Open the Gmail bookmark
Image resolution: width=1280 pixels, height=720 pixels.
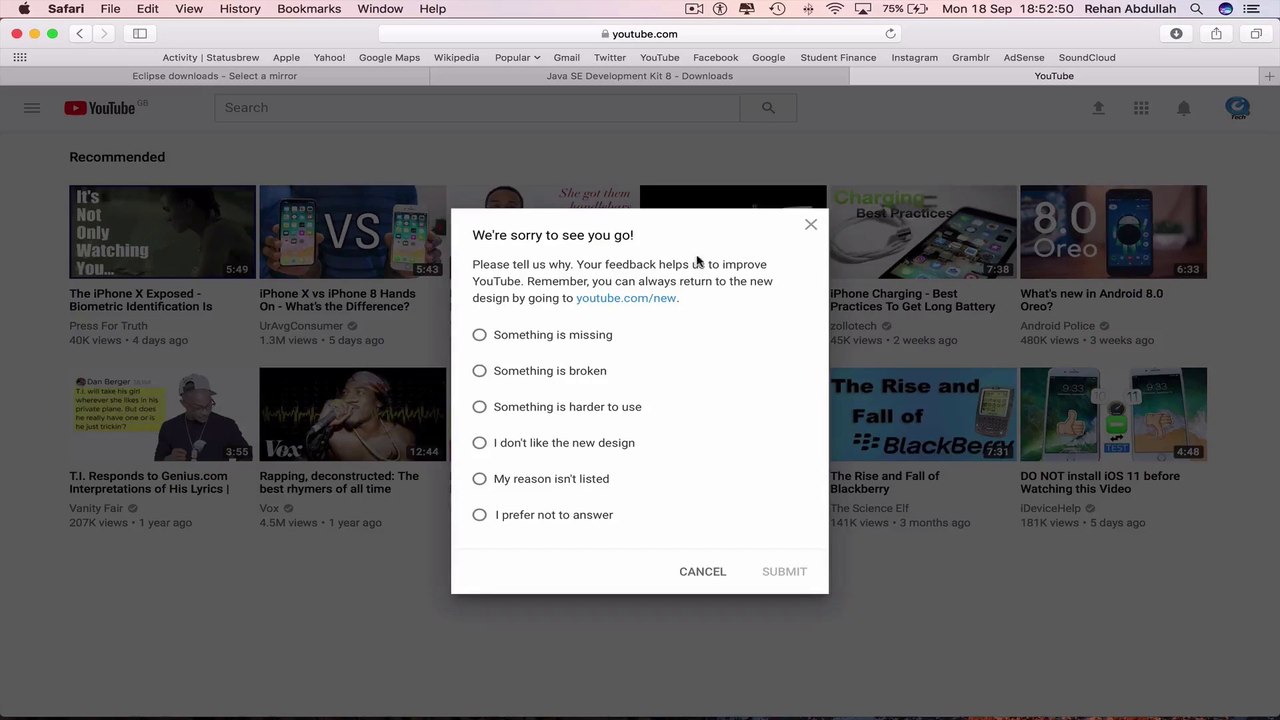click(x=566, y=57)
